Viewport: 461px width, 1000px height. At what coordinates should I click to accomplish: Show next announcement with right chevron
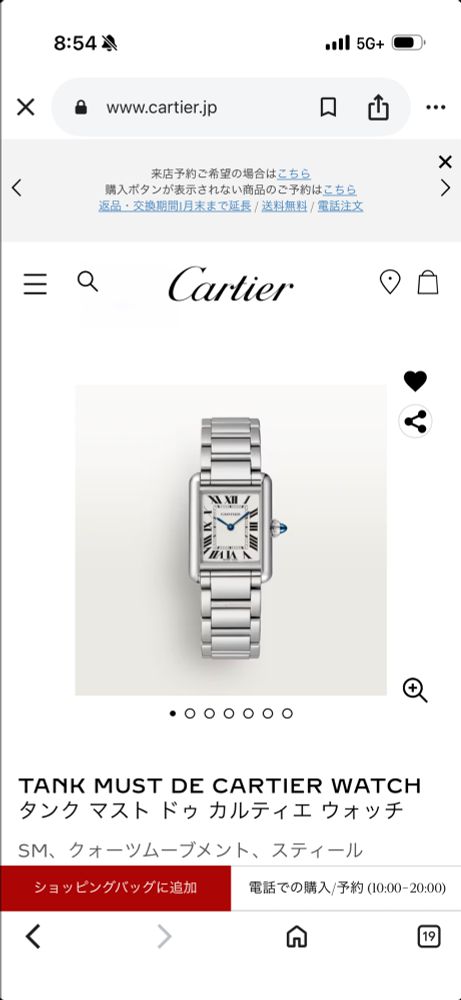[x=446, y=188]
